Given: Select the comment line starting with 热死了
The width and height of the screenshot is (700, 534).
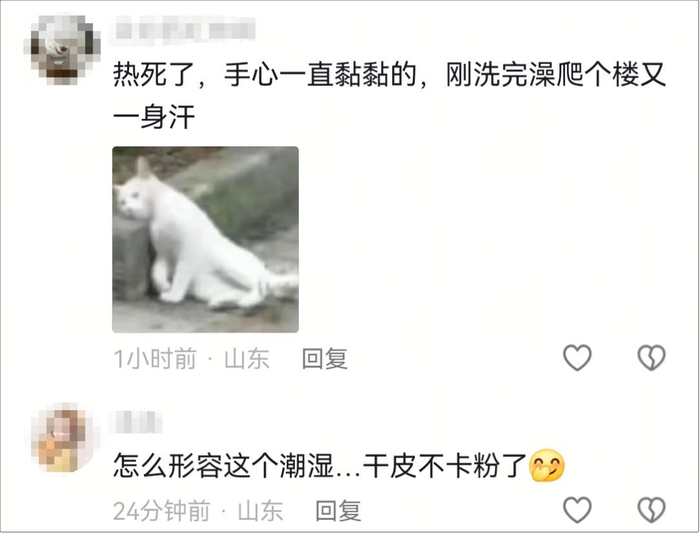Looking at the screenshot, I should click(x=389, y=75).
